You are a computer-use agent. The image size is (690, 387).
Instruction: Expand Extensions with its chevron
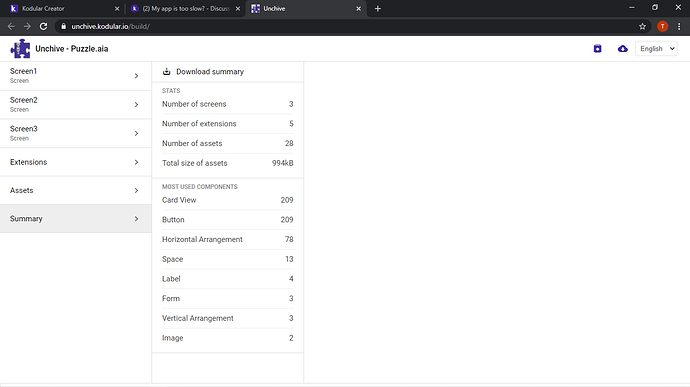(x=136, y=162)
